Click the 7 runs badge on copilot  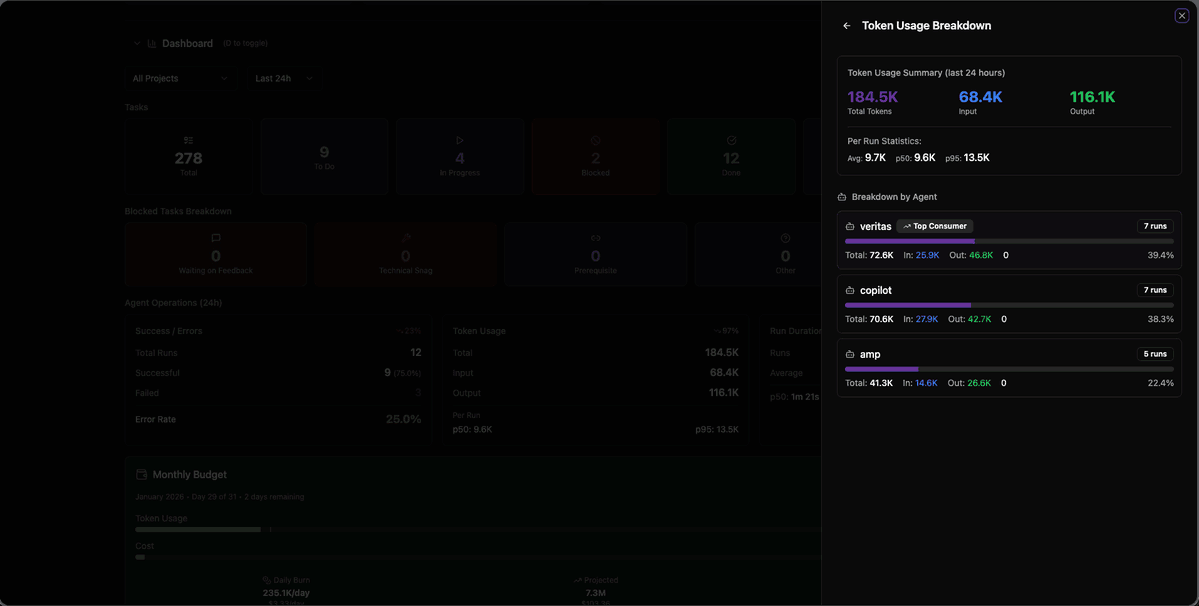(1154, 289)
